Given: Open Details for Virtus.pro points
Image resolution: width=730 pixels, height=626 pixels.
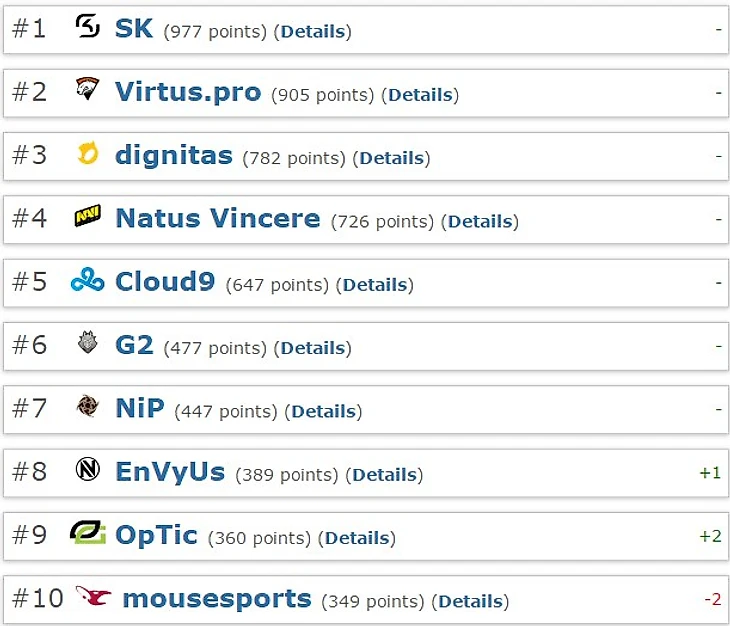Looking at the screenshot, I should 420,95.
